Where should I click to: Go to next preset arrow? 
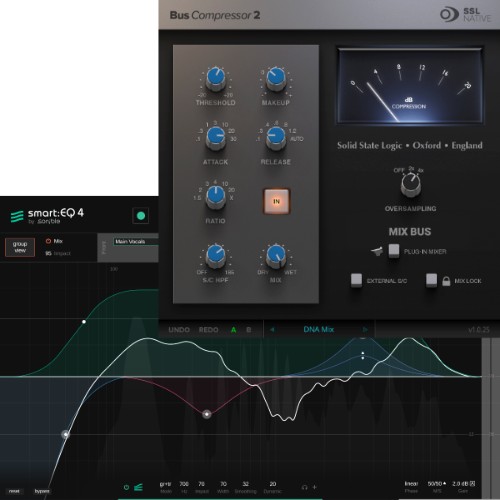[x=365, y=330]
